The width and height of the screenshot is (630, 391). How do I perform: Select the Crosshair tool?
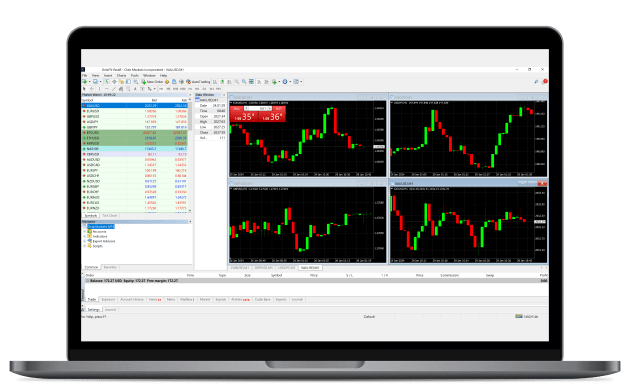point(92,89)
